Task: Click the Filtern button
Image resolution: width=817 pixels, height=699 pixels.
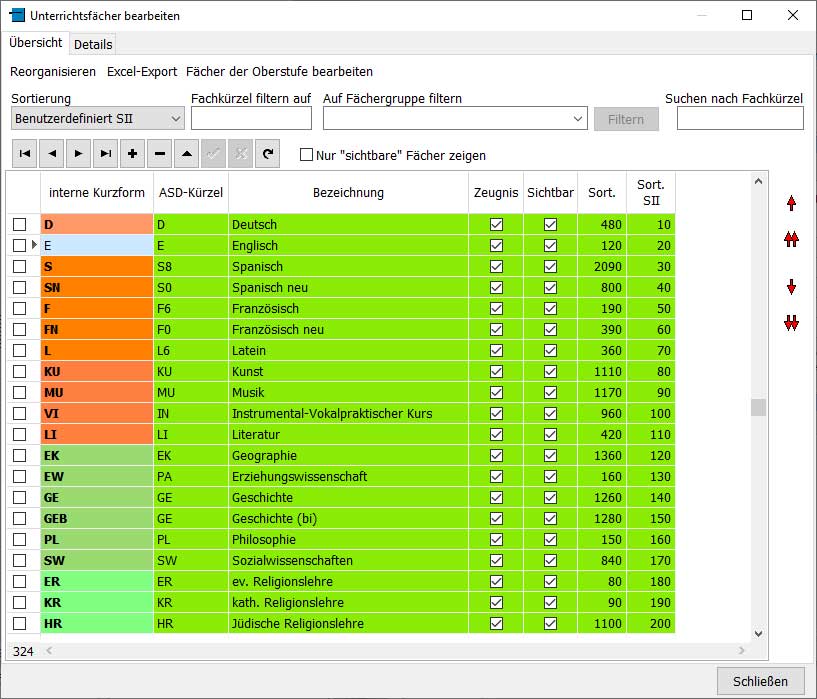Action: coord(626,119)
